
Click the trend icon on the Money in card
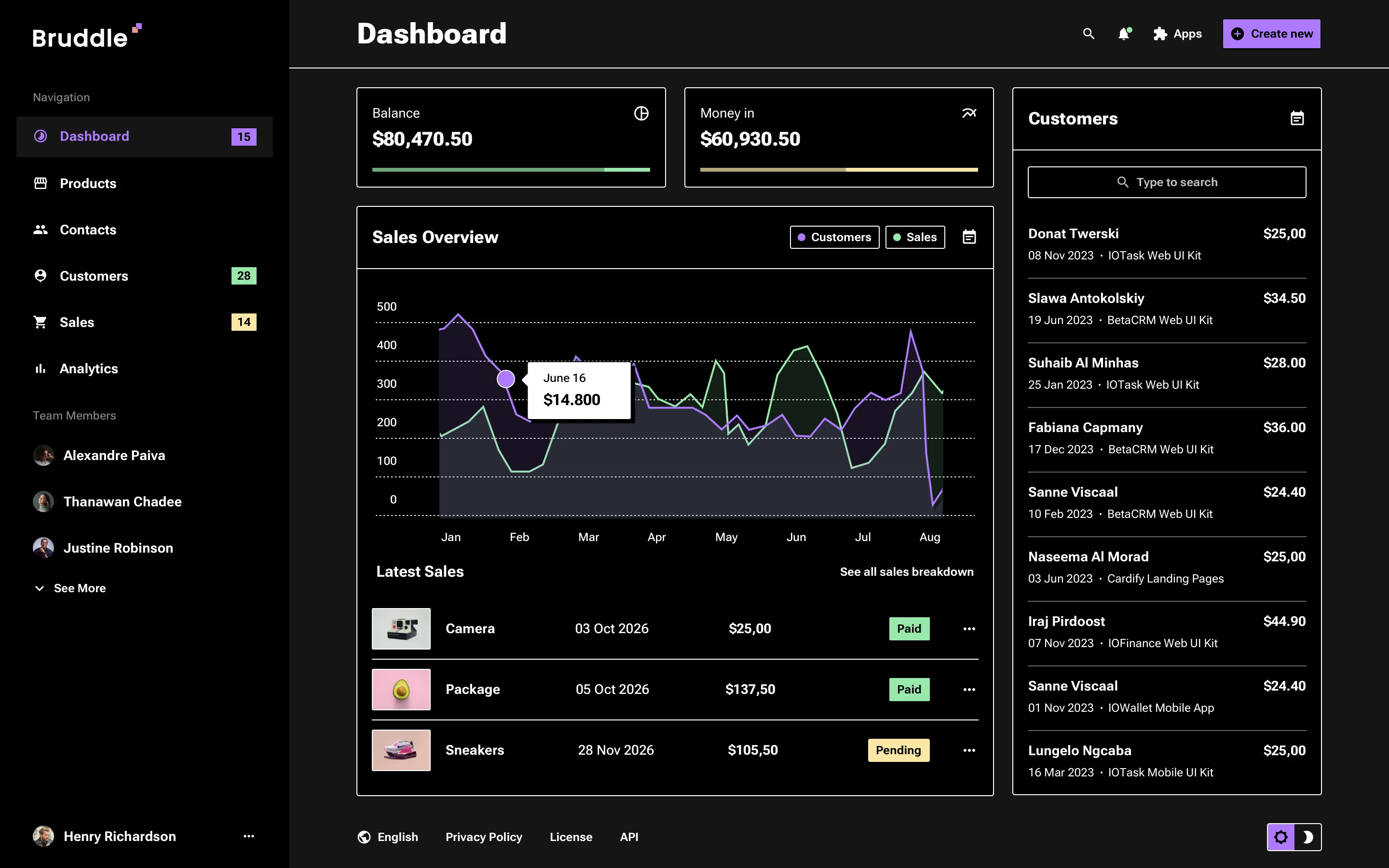(969, 113)
